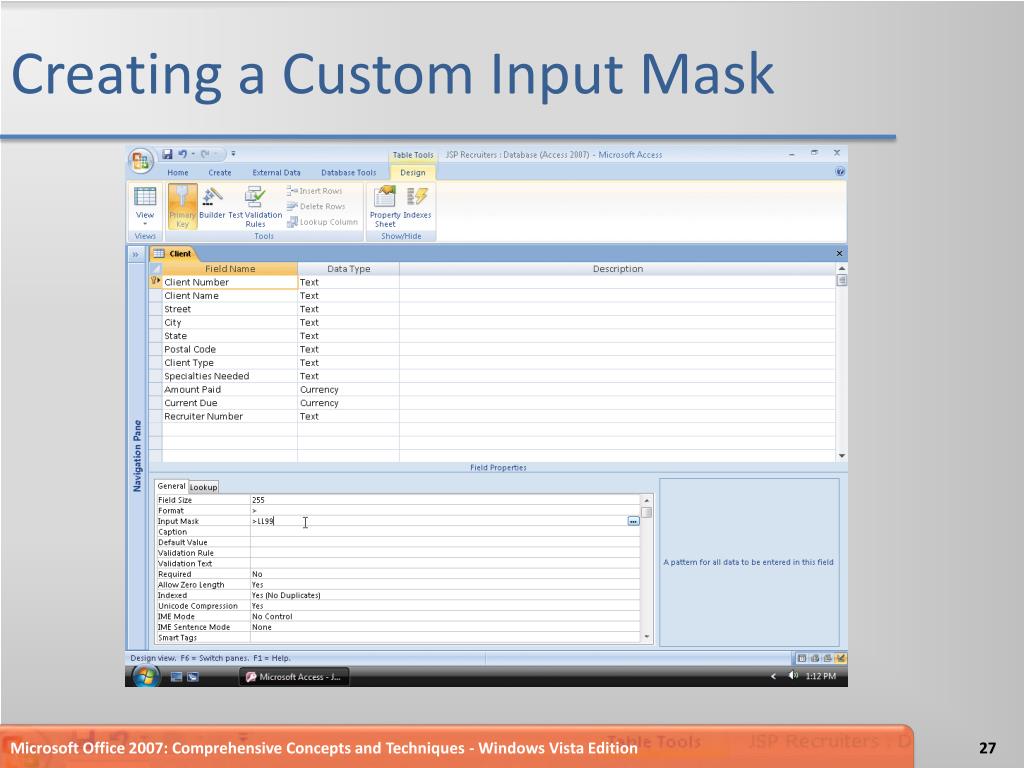Click the Required property value No

click(x=445, y=574)
